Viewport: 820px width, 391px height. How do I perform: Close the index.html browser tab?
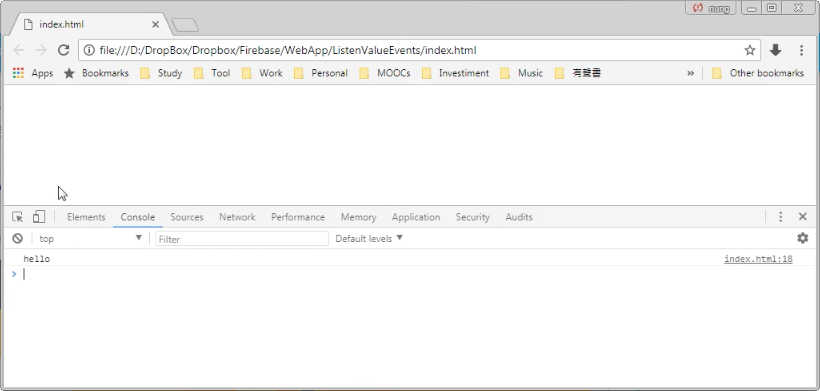pyautogui.click(x=155, y=25)
